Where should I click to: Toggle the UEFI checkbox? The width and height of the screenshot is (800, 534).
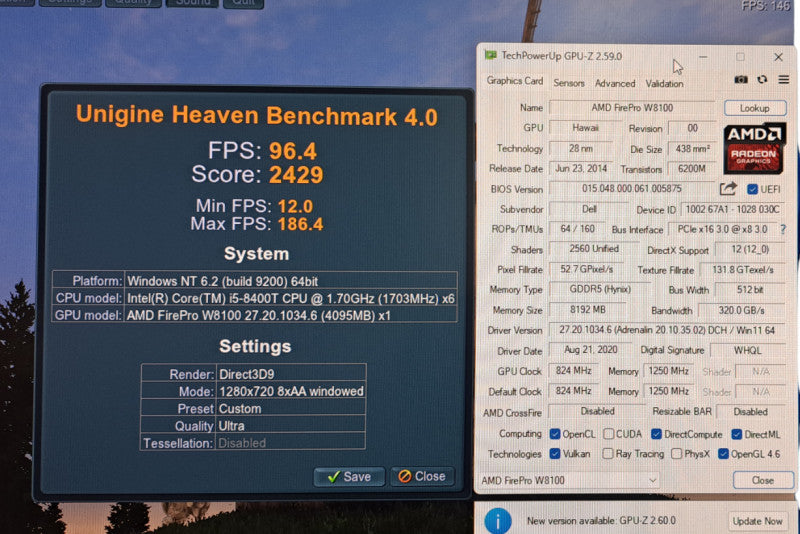752,189
